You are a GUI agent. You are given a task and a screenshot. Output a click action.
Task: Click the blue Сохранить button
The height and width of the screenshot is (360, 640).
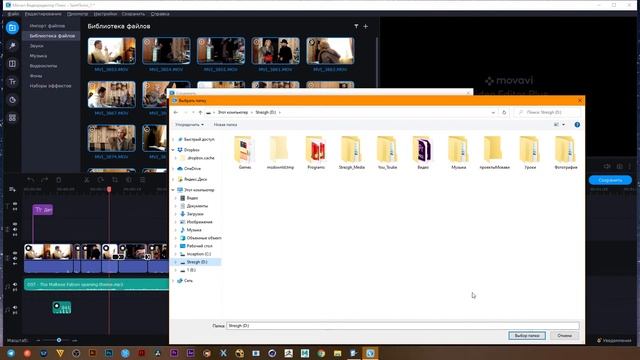[610, 180]
